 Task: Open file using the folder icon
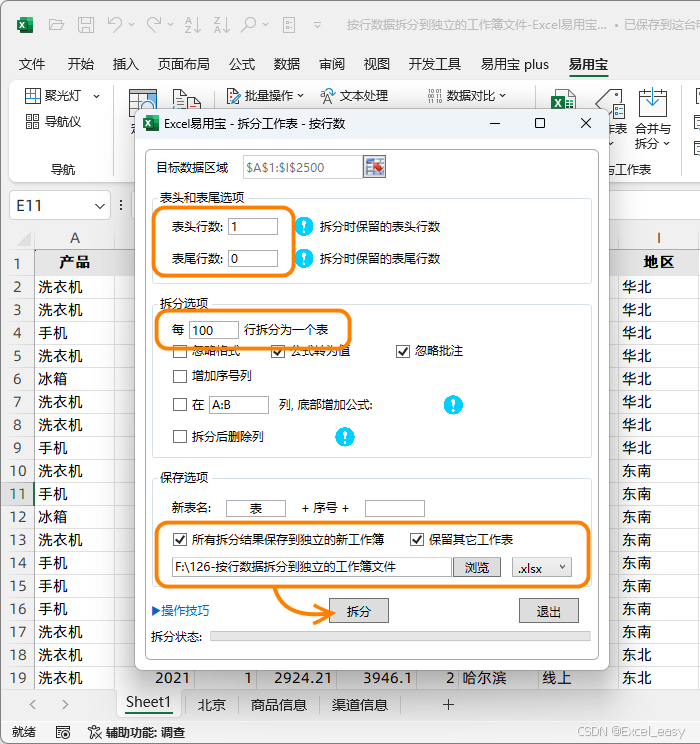[x=56, y=24]
